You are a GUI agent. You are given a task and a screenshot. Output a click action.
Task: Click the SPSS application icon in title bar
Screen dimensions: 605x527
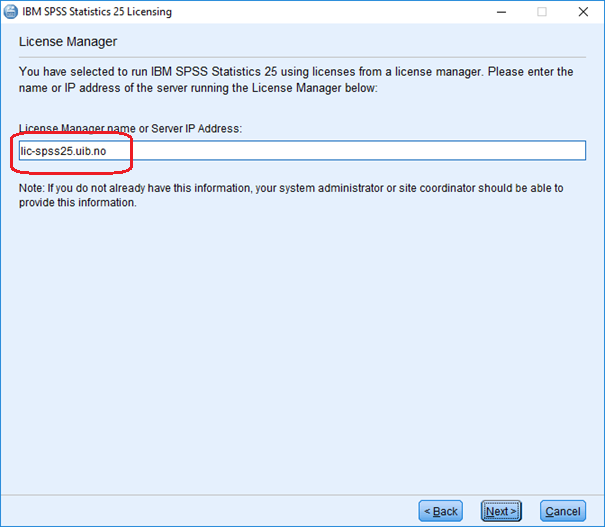coord(10,12)
